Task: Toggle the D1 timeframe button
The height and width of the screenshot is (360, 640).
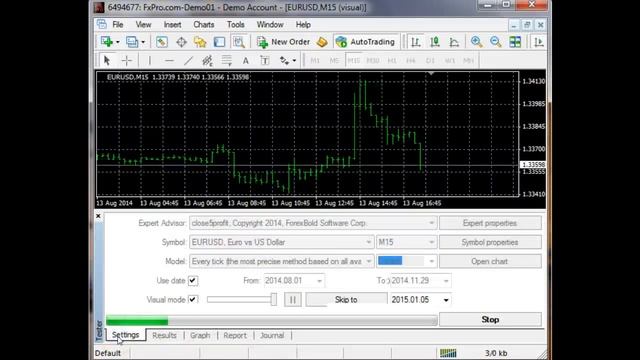Action: point(430,60)
